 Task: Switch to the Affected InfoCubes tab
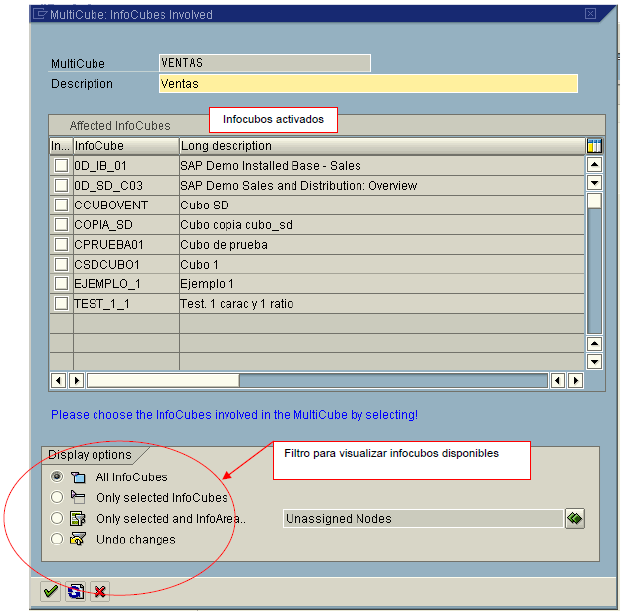pos(119,126)
